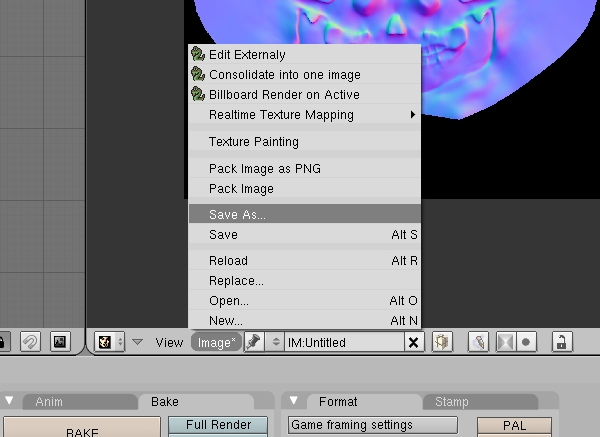Select the Pack Image entry
600x437 pixels.
[305, 188]
